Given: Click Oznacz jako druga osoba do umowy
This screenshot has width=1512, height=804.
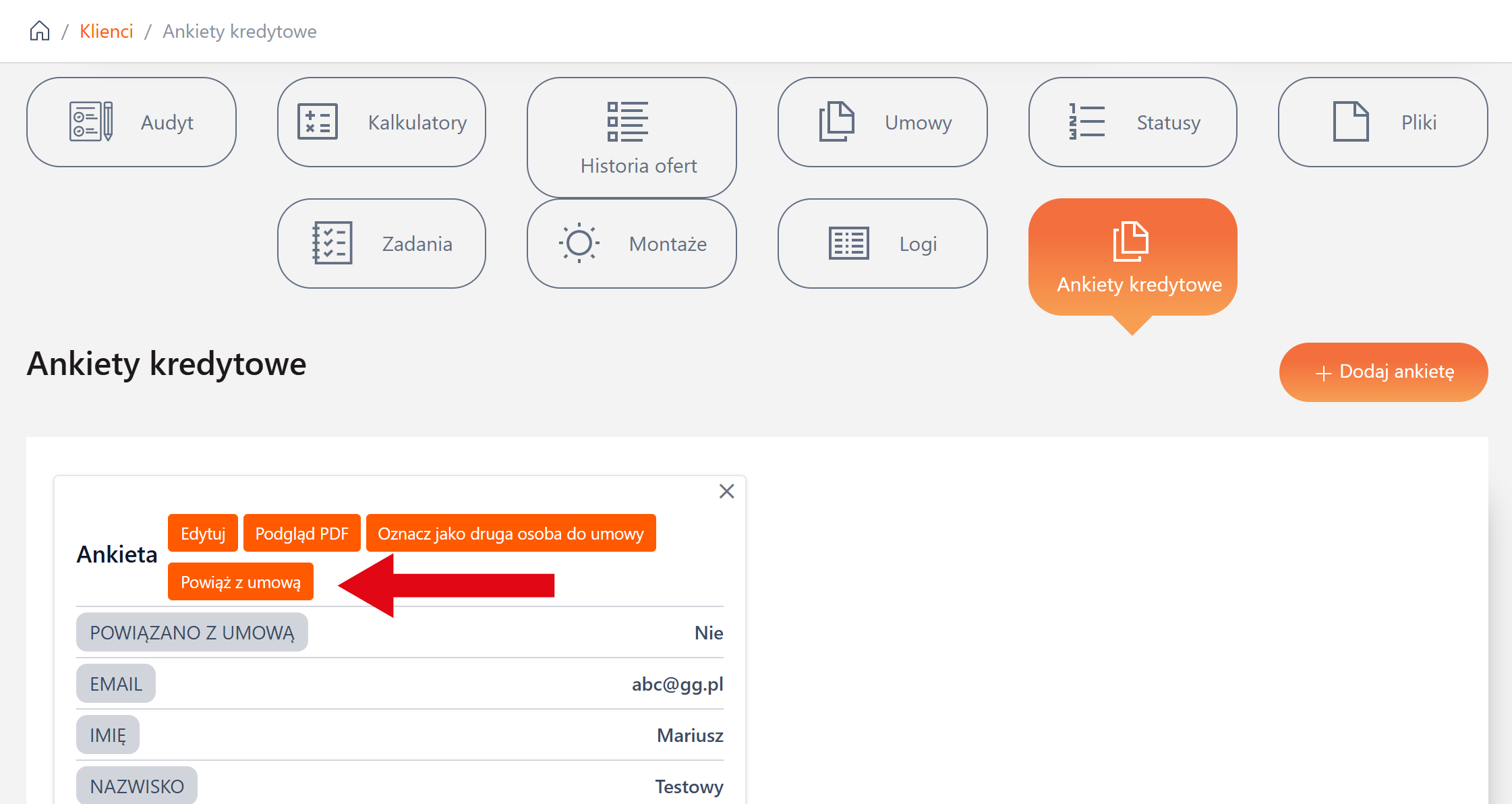Looking at the screenshot, I should pos(511,534).
